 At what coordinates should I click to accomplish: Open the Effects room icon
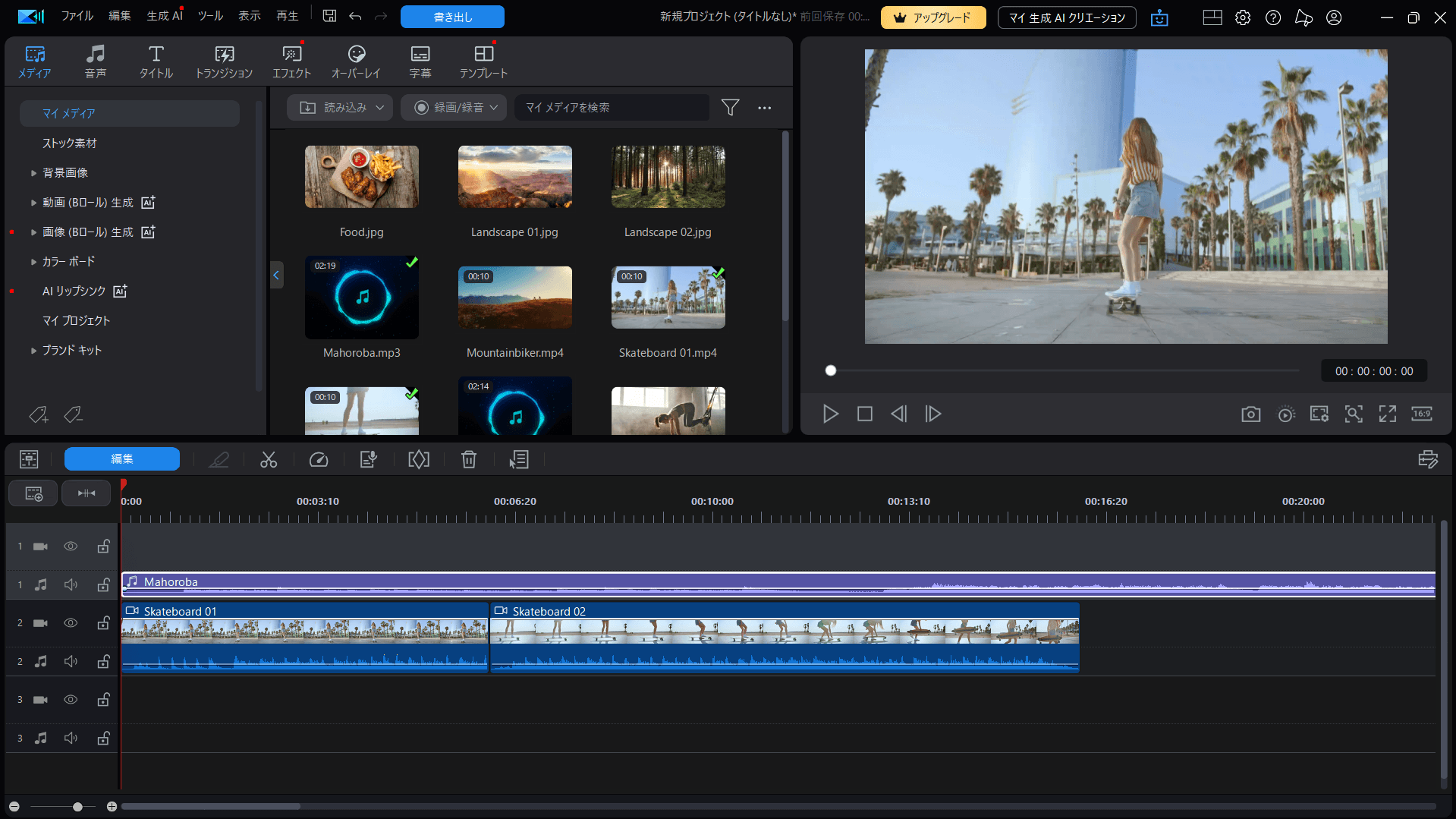coord(291,61)
